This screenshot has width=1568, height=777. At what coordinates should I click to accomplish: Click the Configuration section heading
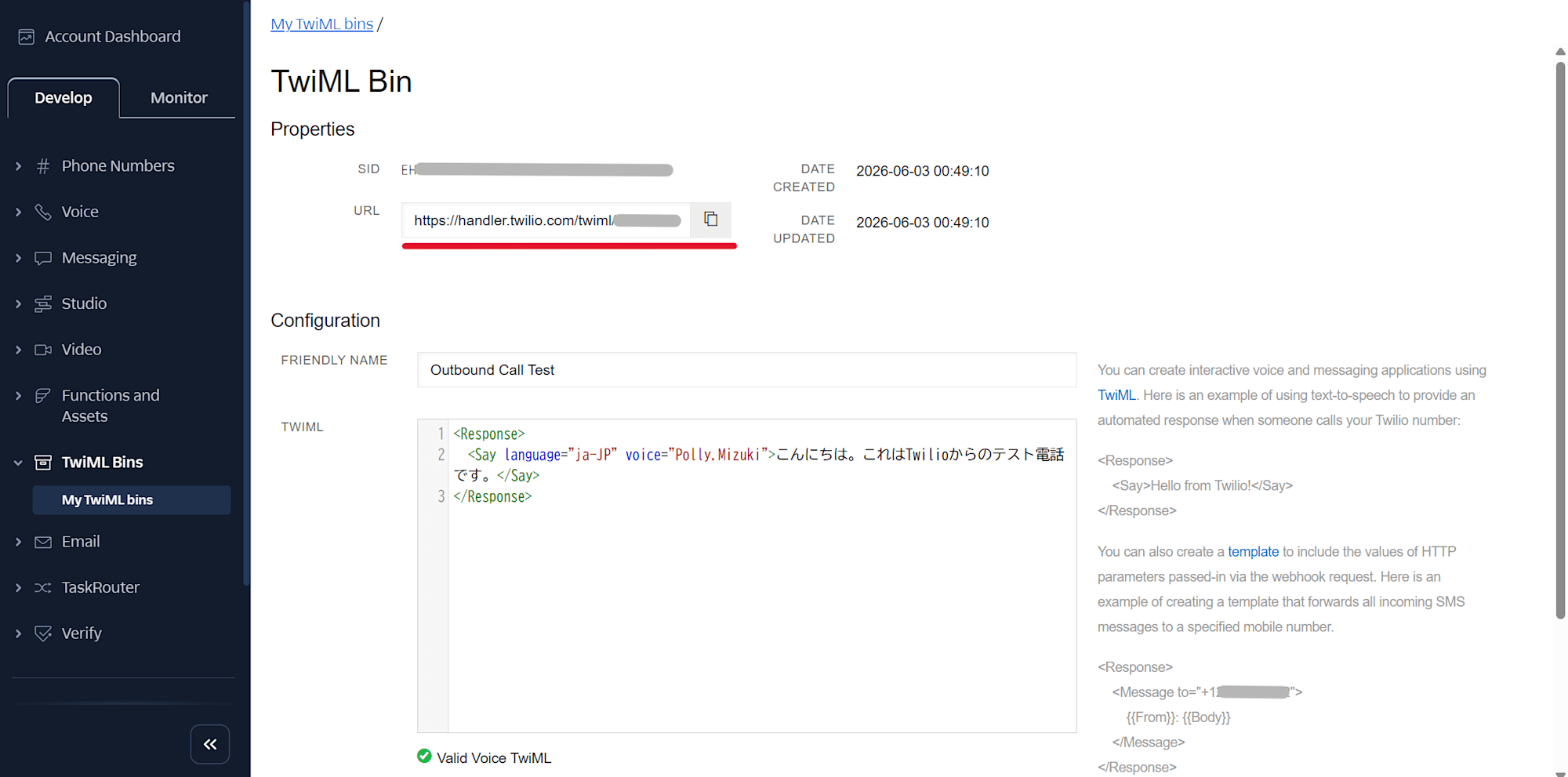(325, 321)
